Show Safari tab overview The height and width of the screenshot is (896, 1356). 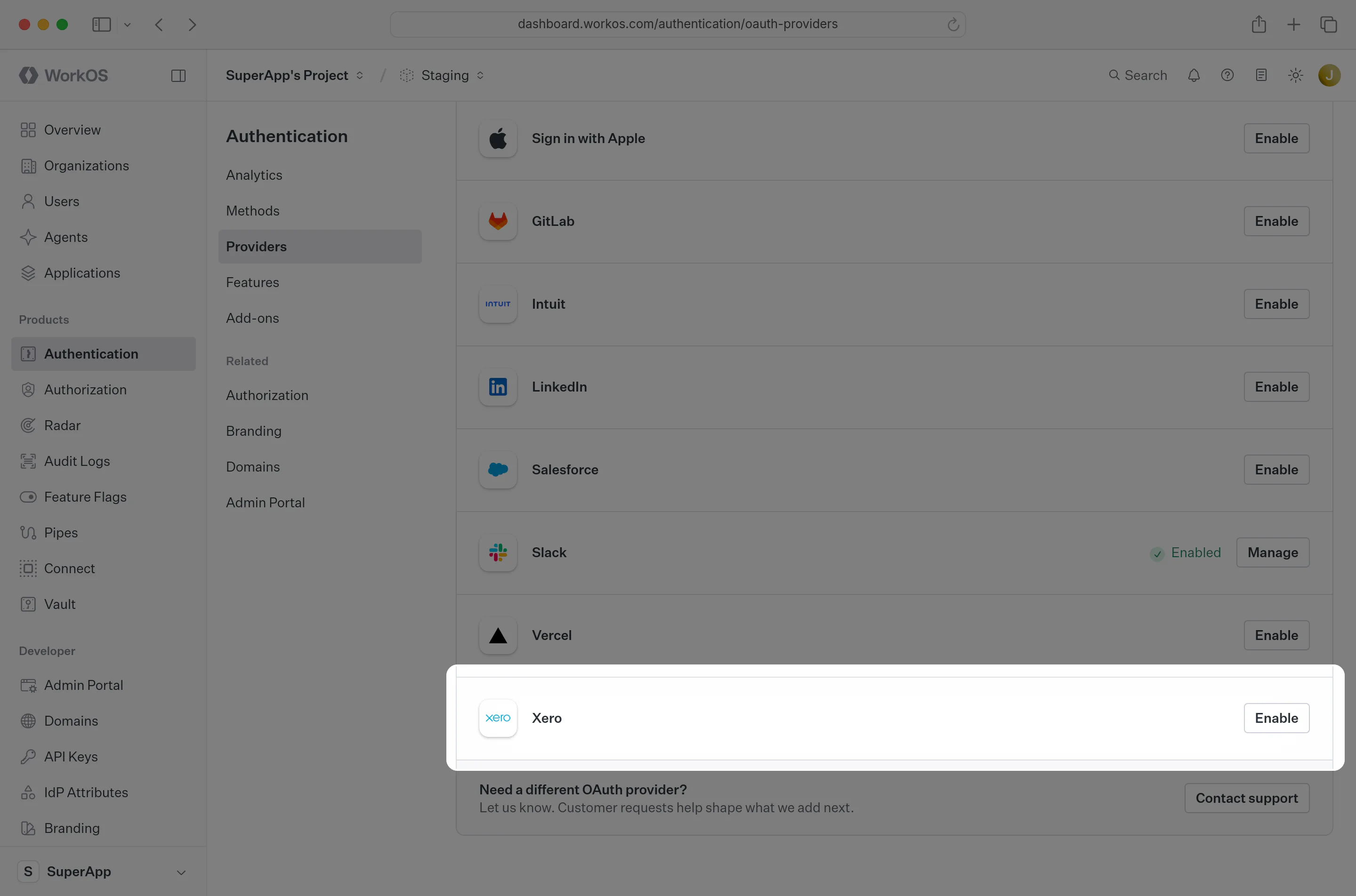click(x=1329, y=24)
